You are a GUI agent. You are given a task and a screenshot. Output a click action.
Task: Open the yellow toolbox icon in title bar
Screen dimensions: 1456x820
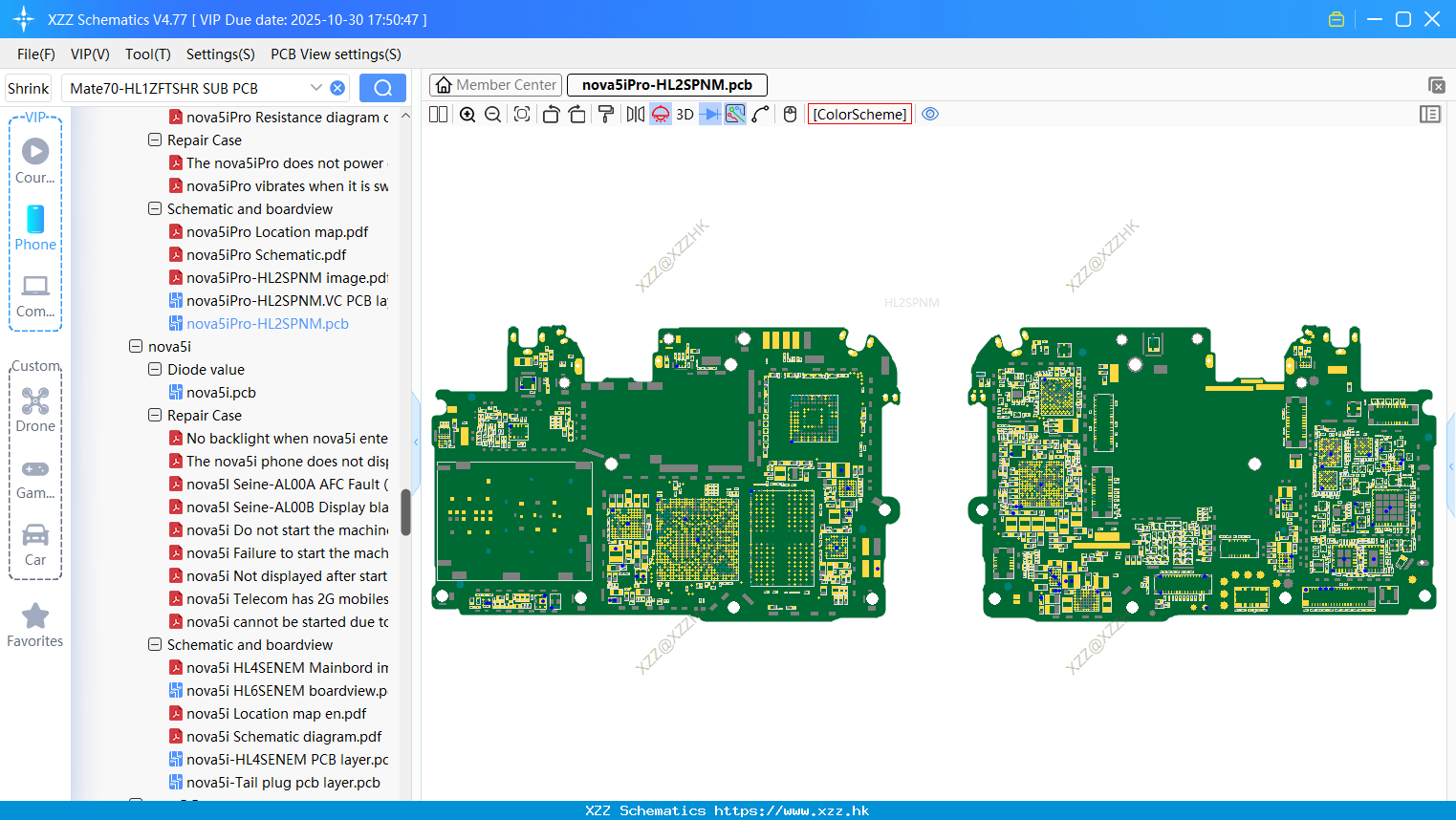pyautogui.click(x=1336, y=19)
